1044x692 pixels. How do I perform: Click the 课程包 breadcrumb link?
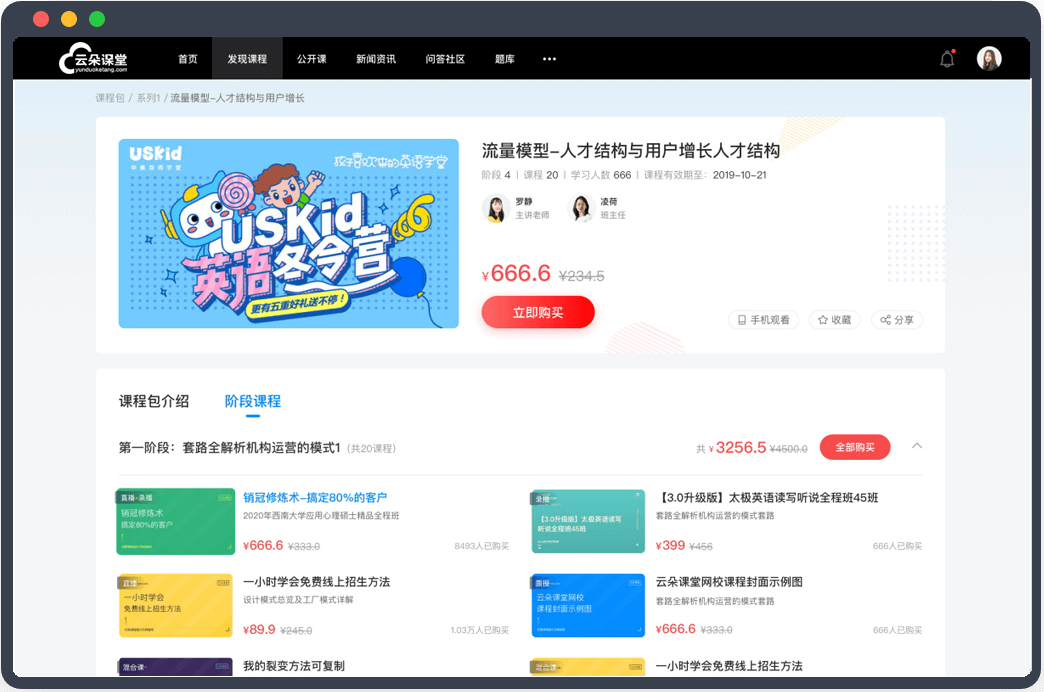coord(110,98)
